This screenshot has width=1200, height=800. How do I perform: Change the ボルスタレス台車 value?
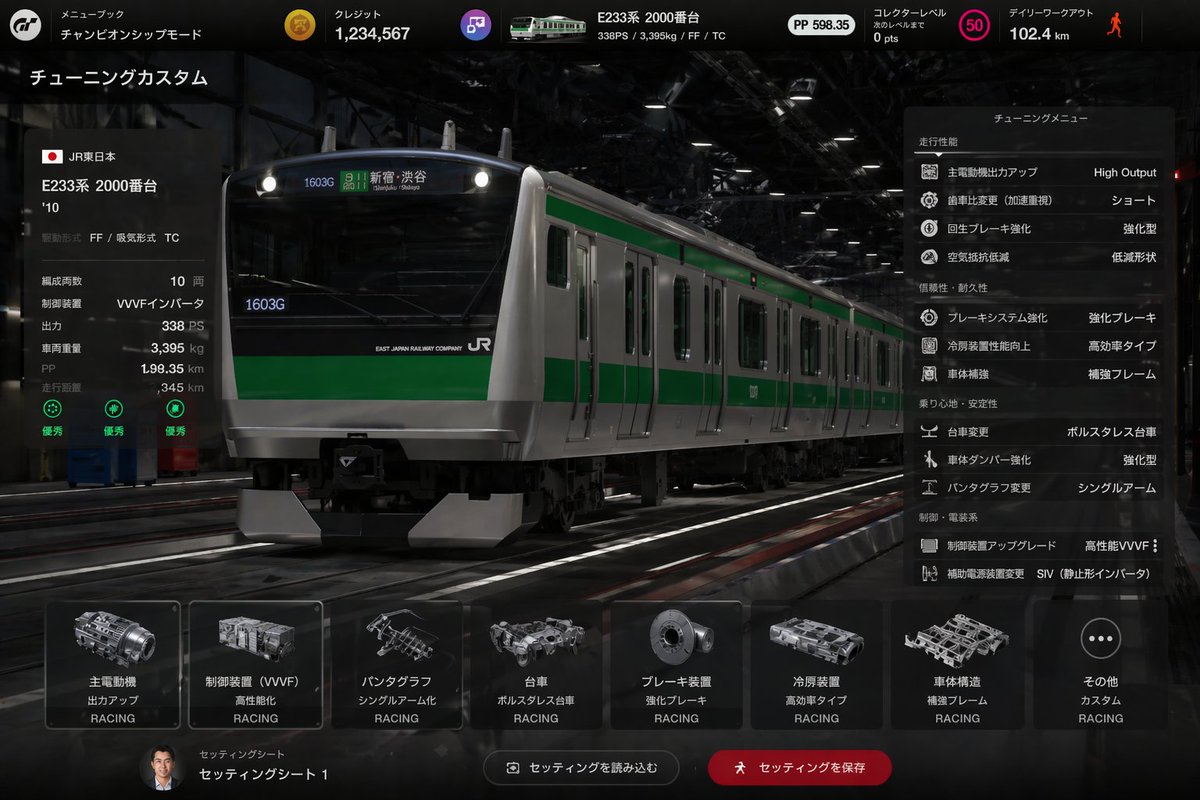[1111, 432]
